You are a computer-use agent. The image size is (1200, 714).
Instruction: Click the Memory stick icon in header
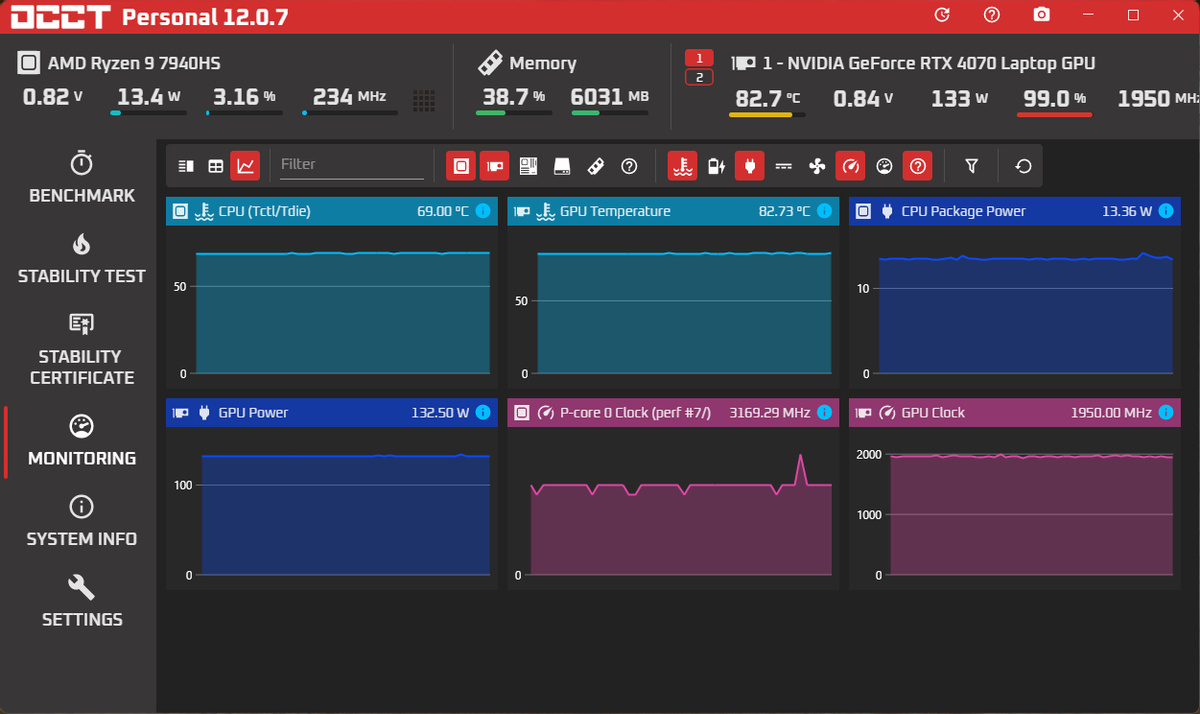coord(490,63)
